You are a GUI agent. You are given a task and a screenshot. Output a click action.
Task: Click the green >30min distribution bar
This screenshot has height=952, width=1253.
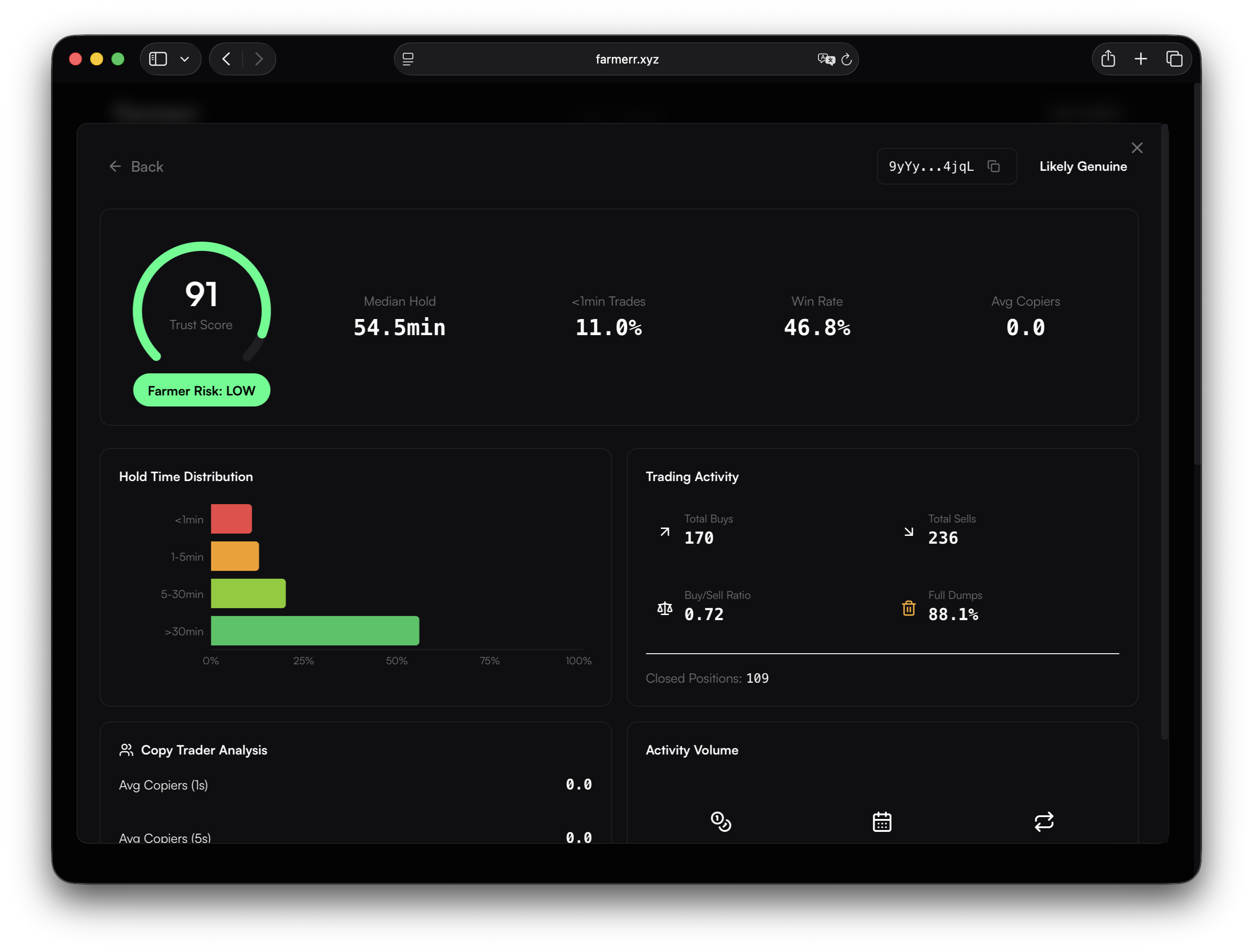[314, 631]
